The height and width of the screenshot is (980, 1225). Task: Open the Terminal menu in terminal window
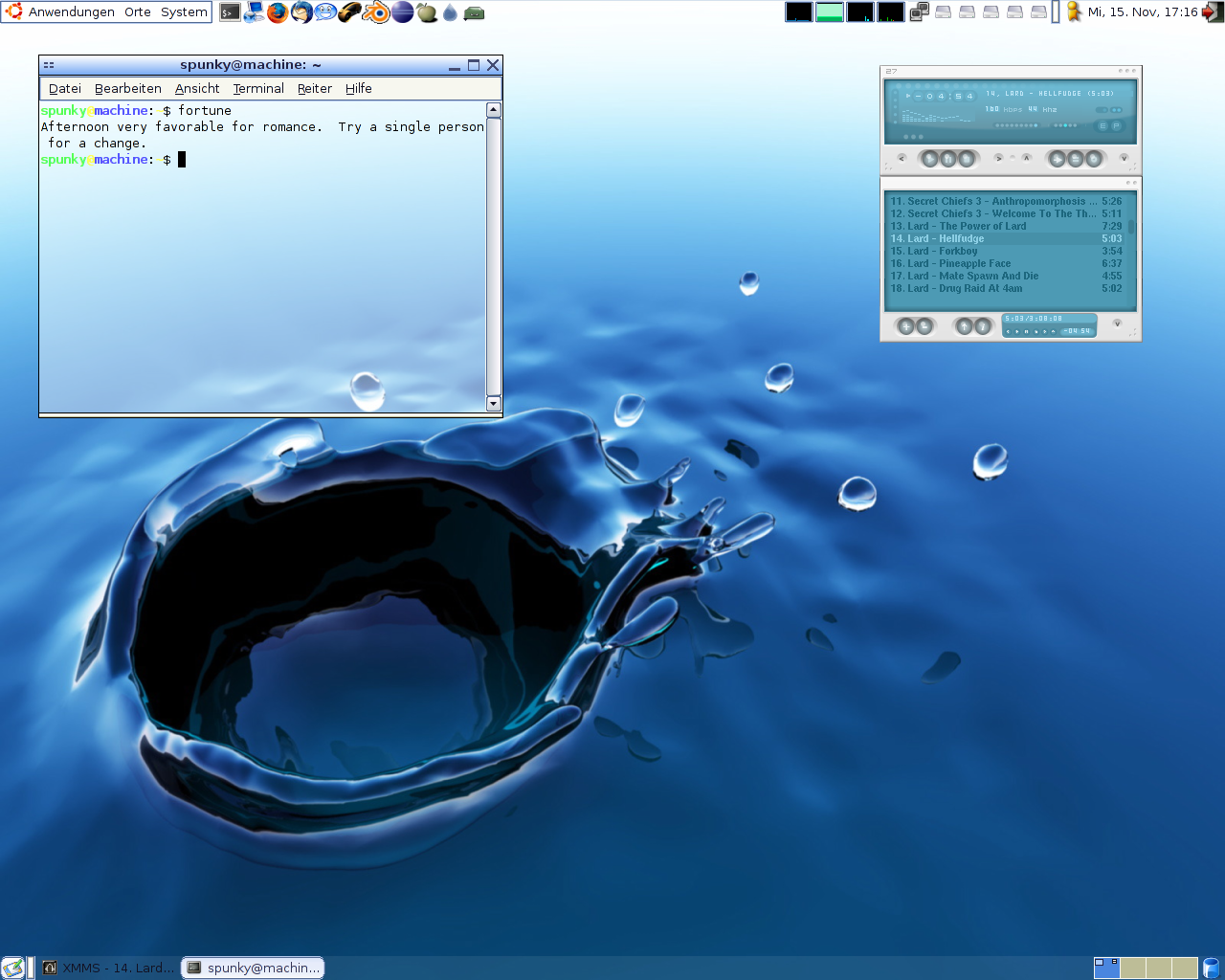(258, 88)
